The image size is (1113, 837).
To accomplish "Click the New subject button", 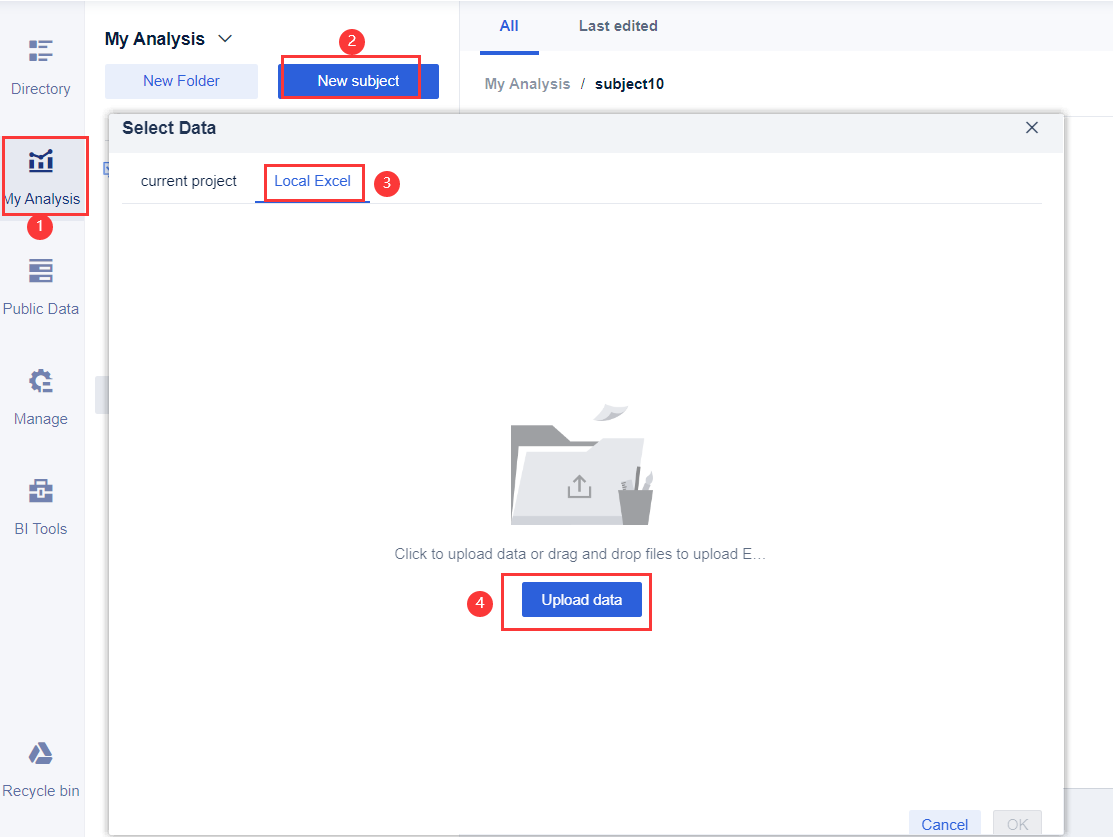I will coord(358,80).
